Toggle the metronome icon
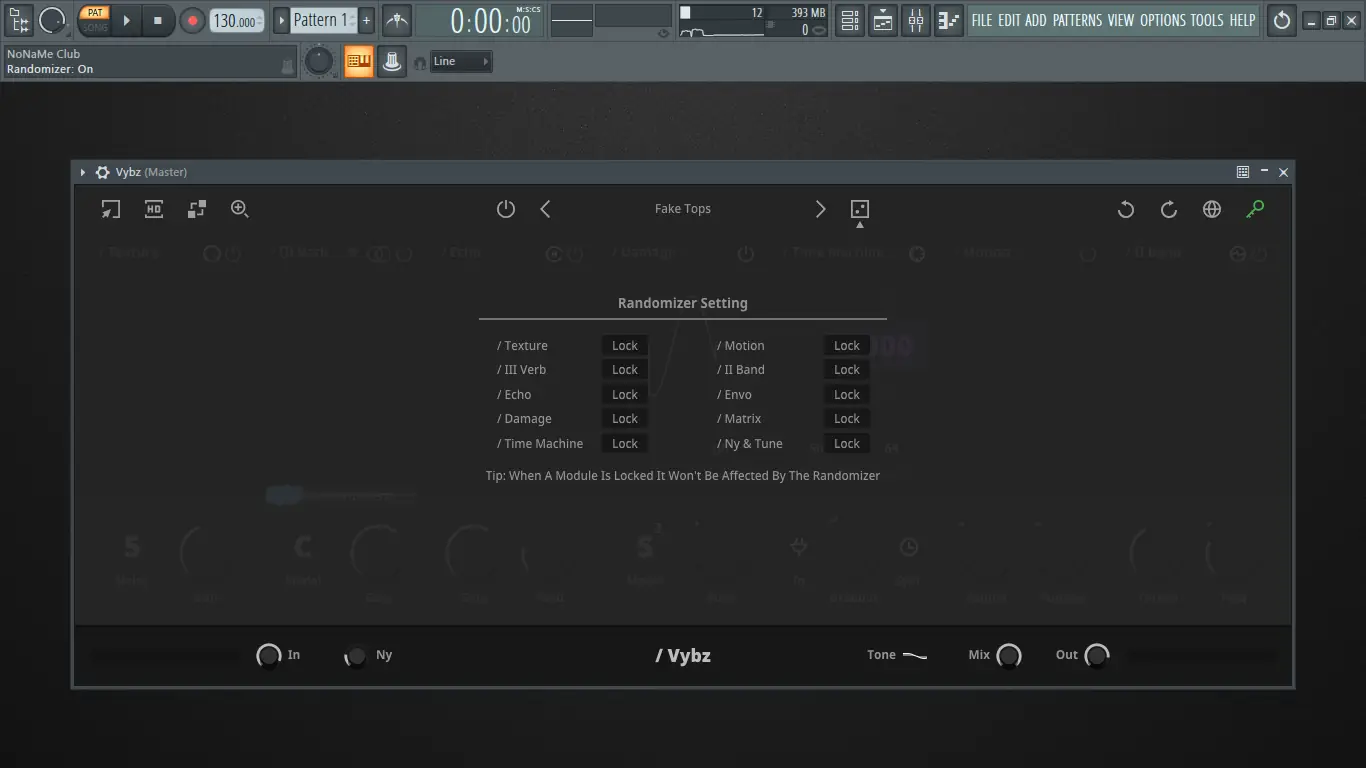 [x=397, y=20]
